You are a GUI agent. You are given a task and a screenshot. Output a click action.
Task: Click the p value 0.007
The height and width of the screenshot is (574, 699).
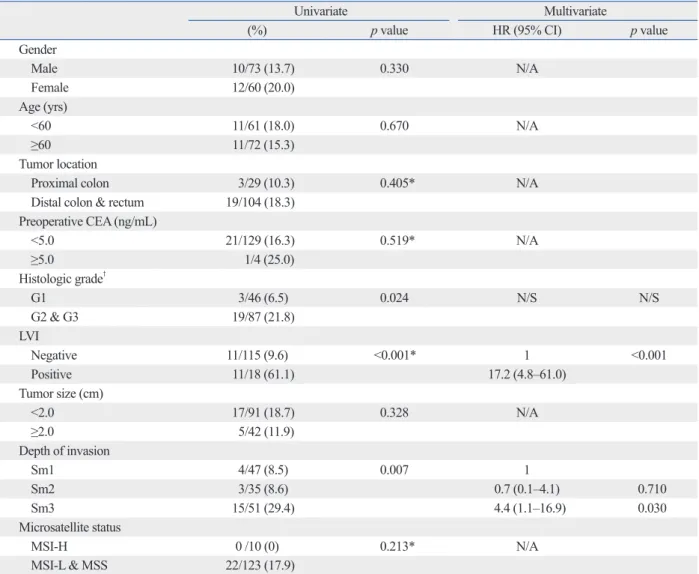click(x=394, y=471)
